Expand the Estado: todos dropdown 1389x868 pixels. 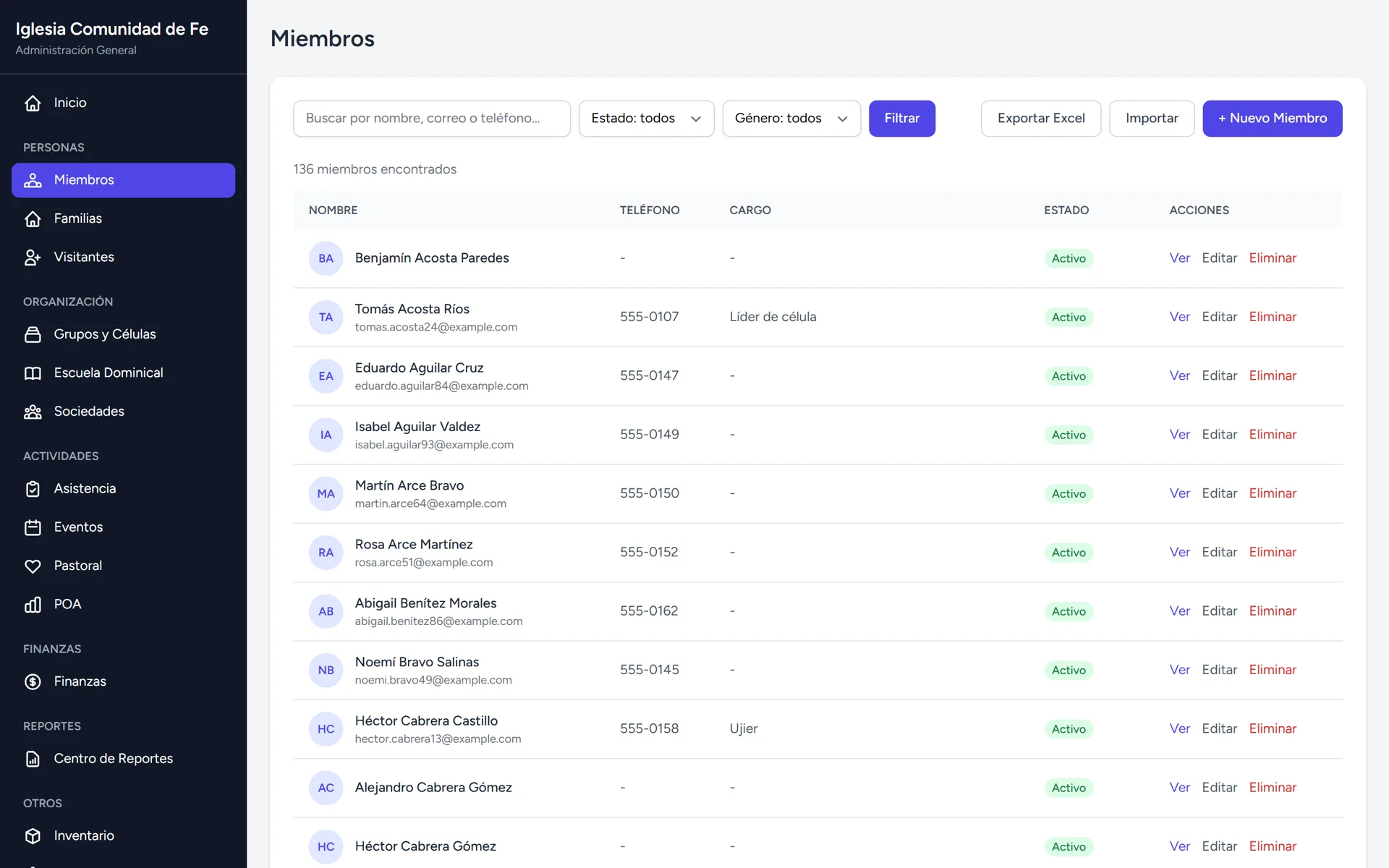(646, 119)
